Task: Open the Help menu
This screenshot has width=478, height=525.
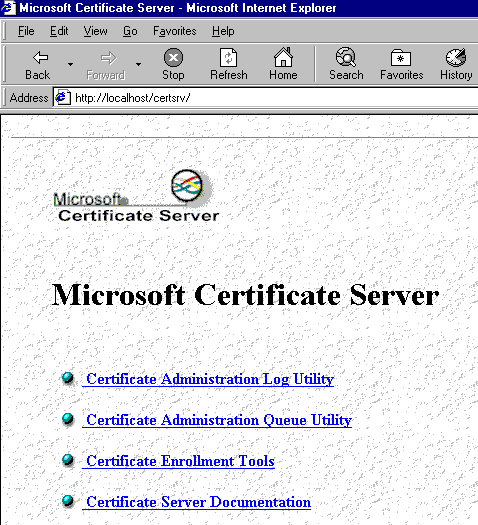Action: click(223, 31)
